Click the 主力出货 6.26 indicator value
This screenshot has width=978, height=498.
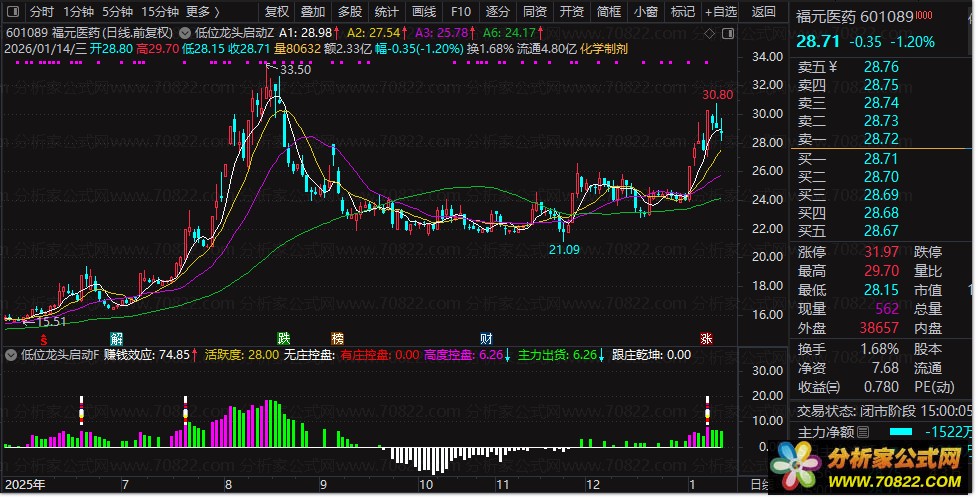point(559,355)
